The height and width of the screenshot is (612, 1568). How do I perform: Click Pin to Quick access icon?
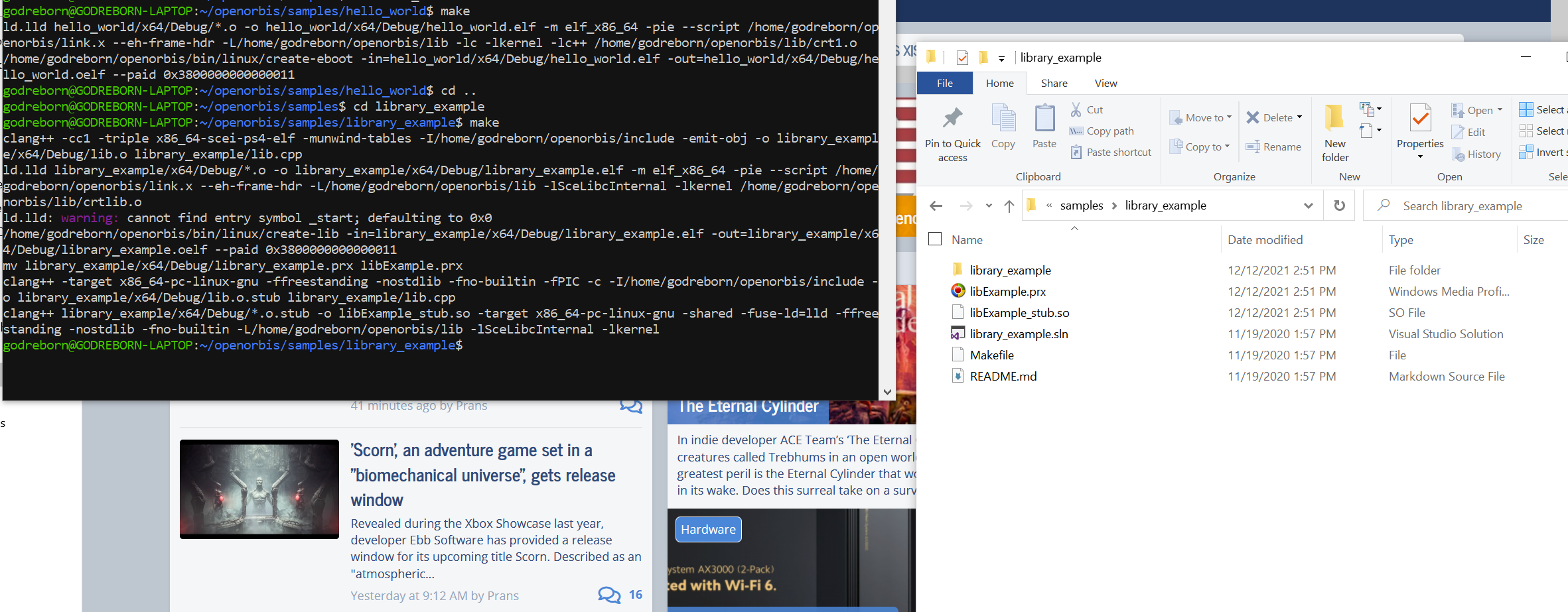tap(952, 119)
